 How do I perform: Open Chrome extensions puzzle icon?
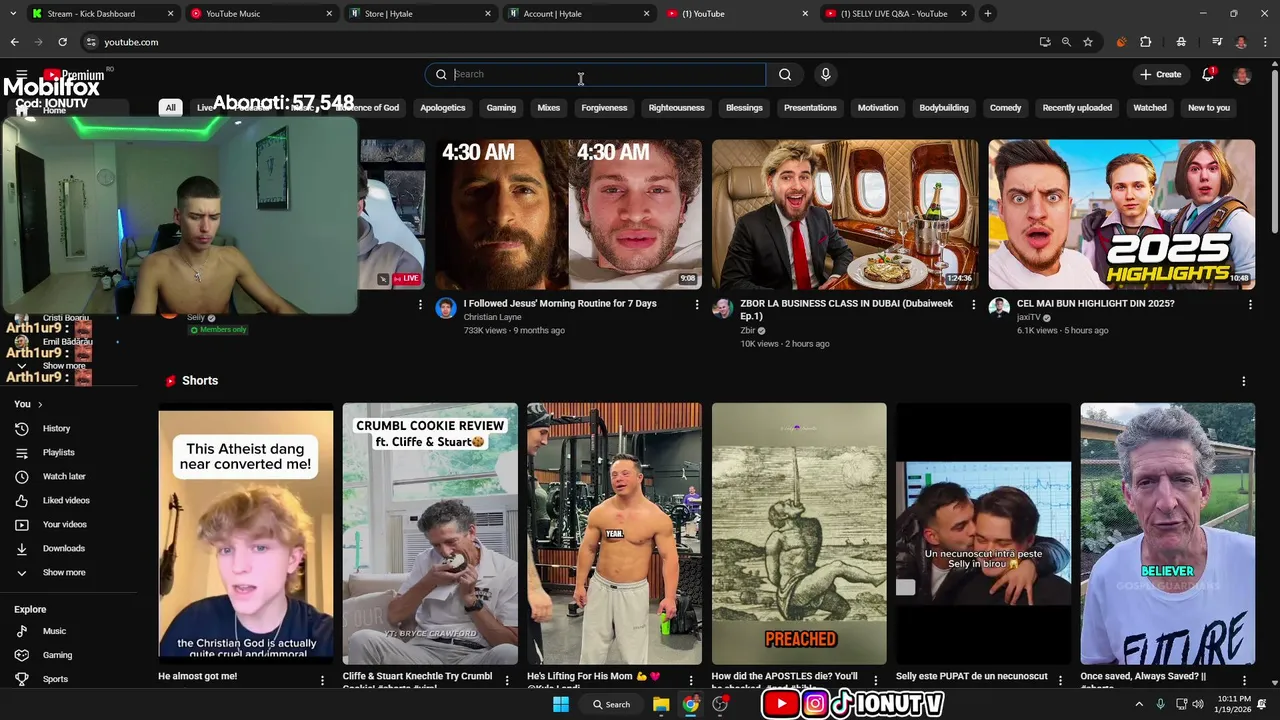[1146, 42]
